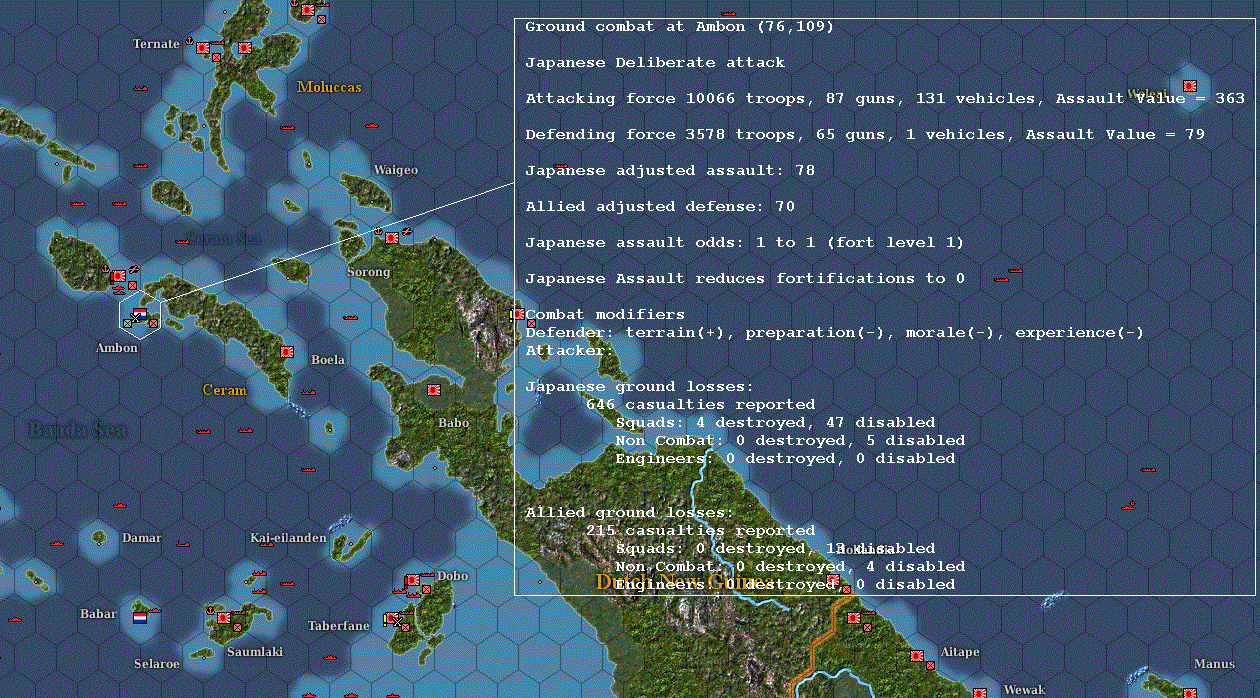Image resolution: width=1260 pixels, height=698 pixels.
Task: Click the Saumlaki base name
Action: point(255,652)
